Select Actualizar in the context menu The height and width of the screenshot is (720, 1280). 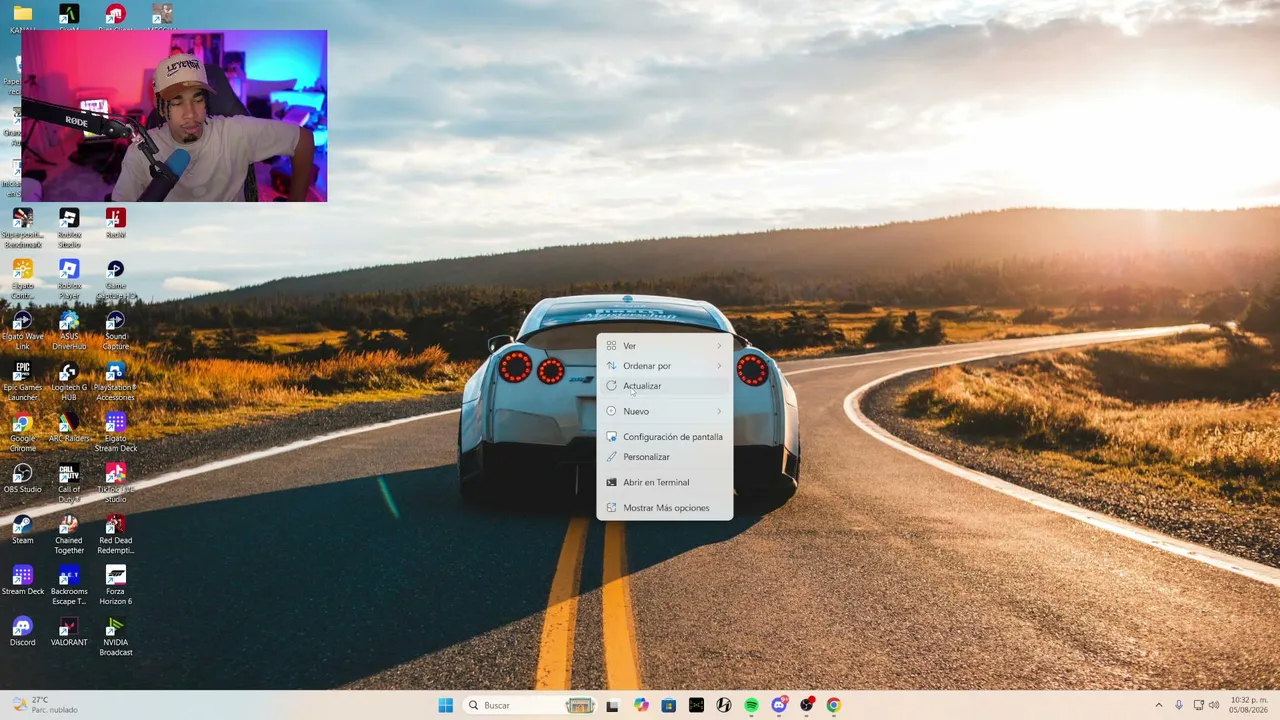(x=664, y=386)
